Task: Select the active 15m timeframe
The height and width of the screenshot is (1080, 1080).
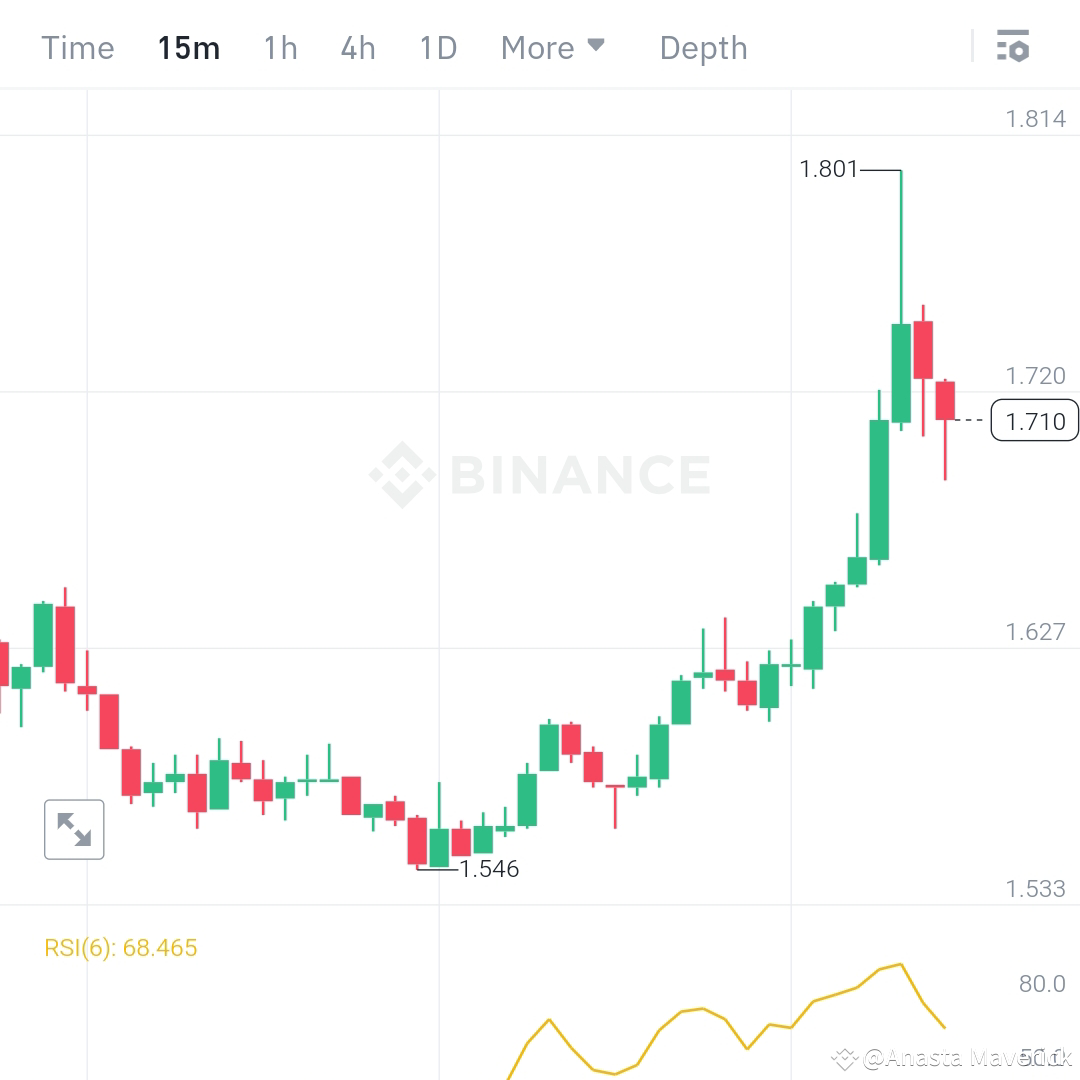Action: pyautogui.click(x=188, y=47)
